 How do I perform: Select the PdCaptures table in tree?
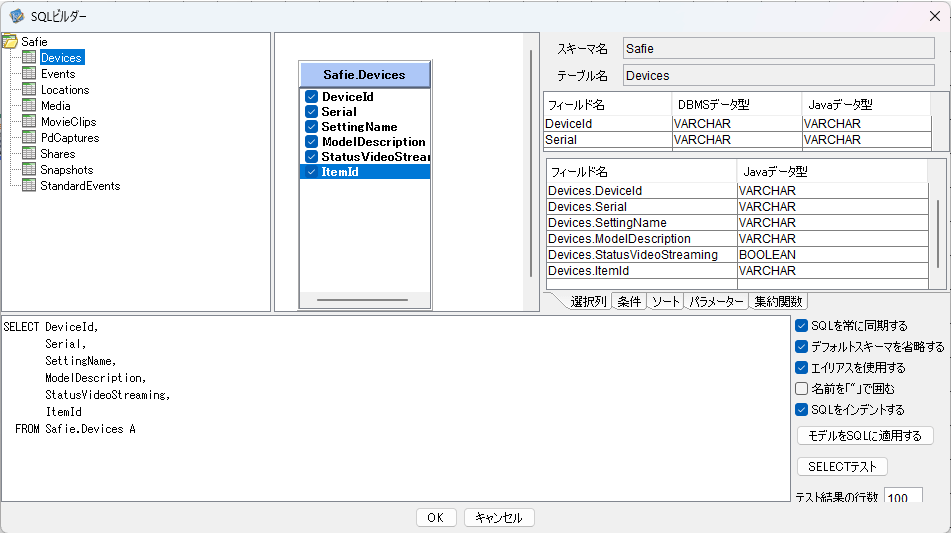click(x=70, y=138)
